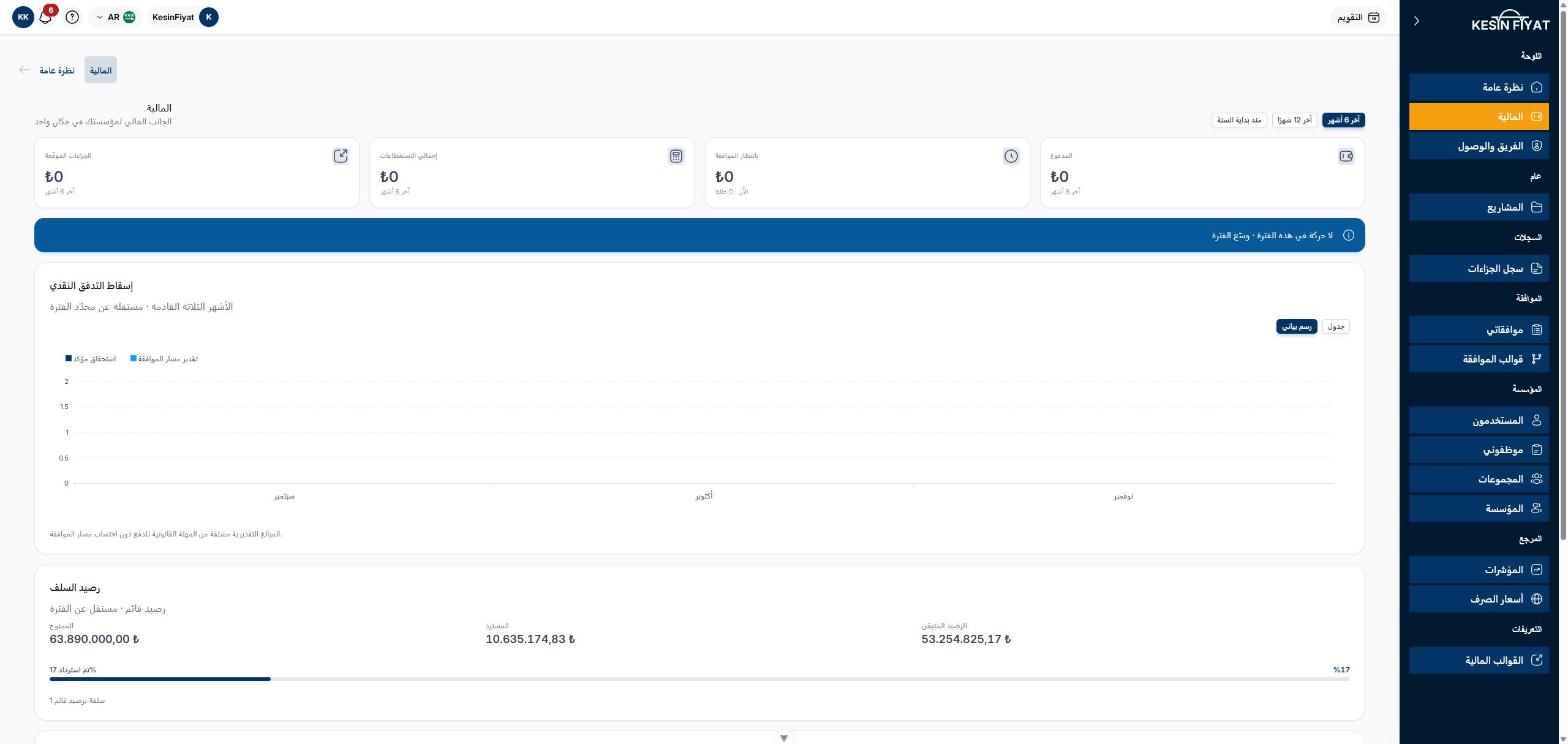The height and width of the screenshot is (744, 1568).
Task: Click the export icon on الجزاءات الموقعة card
Action: (x=341, y=156)
